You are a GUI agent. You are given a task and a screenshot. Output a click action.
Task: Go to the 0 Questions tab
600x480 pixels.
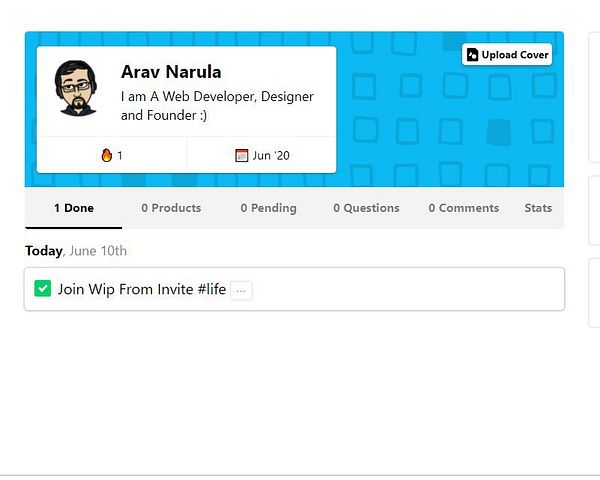pyautogui.click(x=366, y=208)
